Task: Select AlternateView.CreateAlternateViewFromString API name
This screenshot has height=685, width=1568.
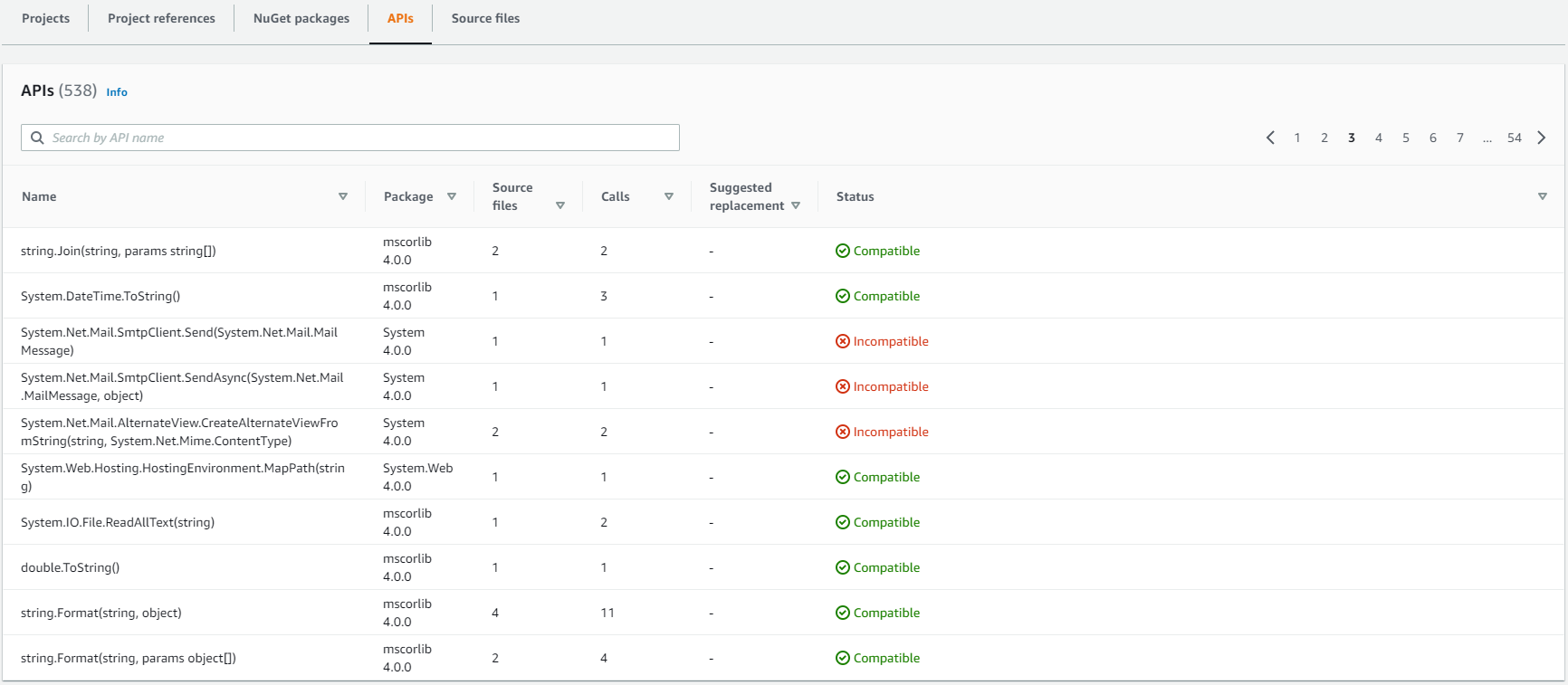Action: [179, 432]
